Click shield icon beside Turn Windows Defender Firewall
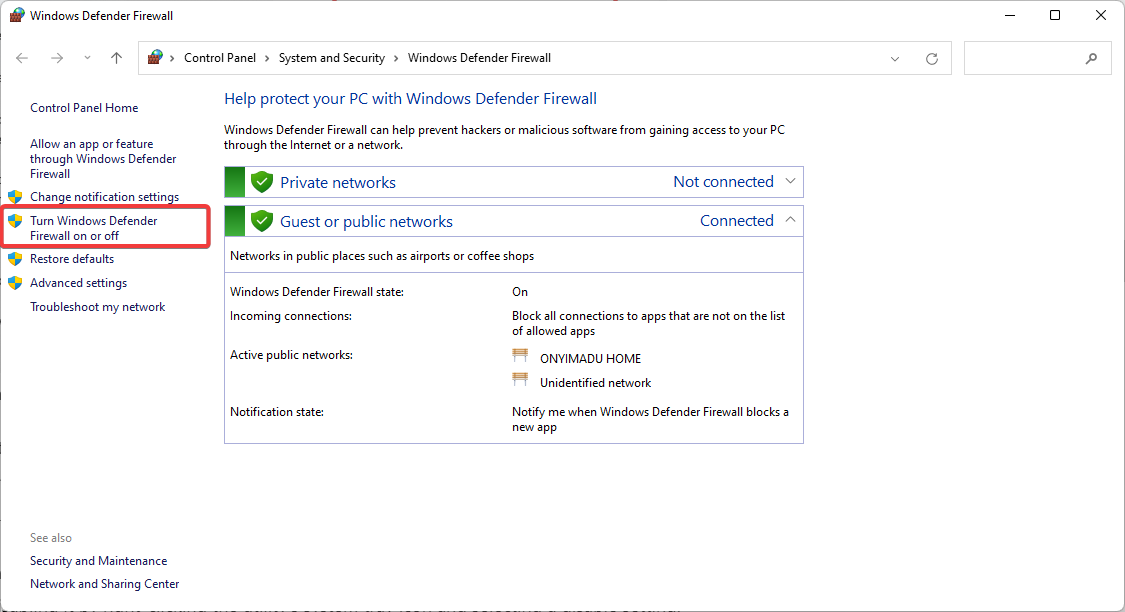 pos(15,221)
